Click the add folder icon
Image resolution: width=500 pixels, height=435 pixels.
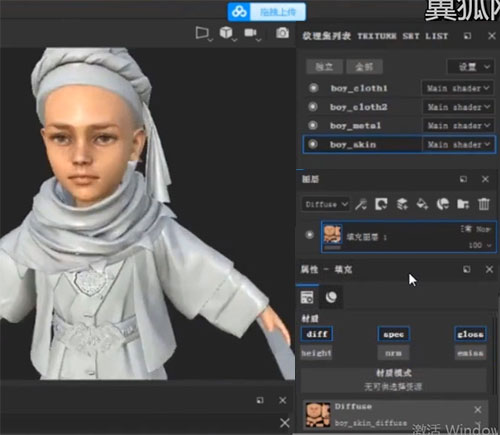click(463, 204)
